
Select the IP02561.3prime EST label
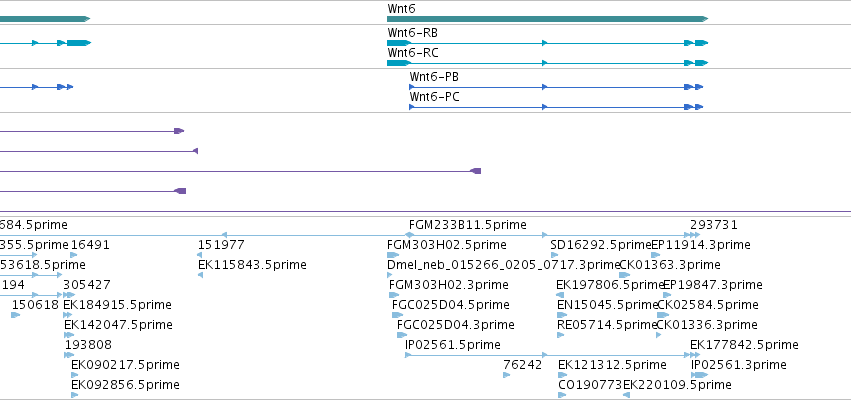739,365
